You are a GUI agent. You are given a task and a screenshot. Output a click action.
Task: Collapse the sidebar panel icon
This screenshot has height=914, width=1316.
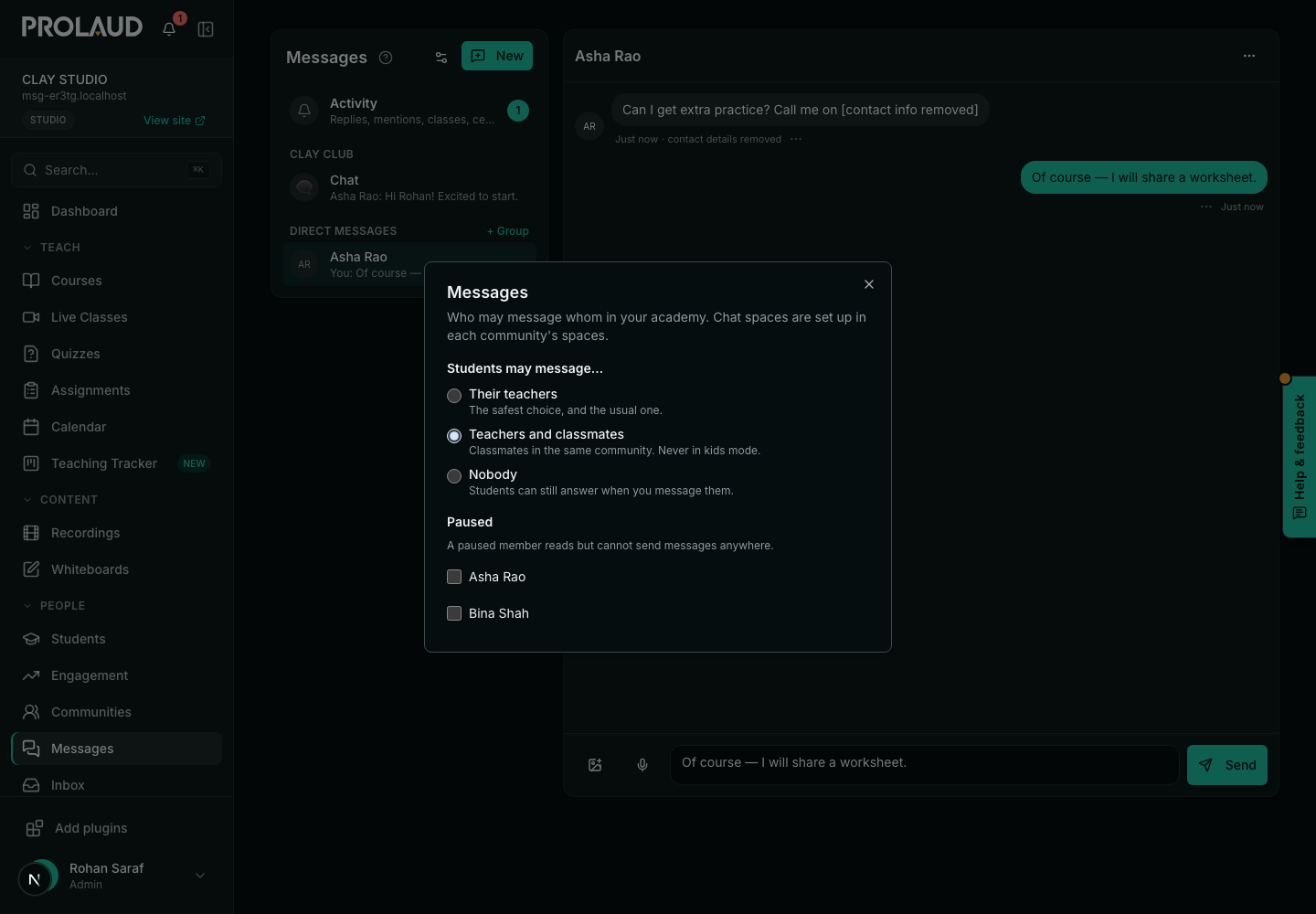(x=206, y=29)
